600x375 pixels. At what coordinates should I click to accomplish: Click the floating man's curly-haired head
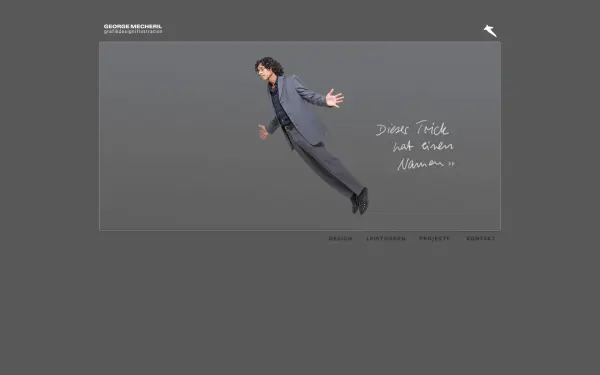pyautogui.click(x=268, y=68)
